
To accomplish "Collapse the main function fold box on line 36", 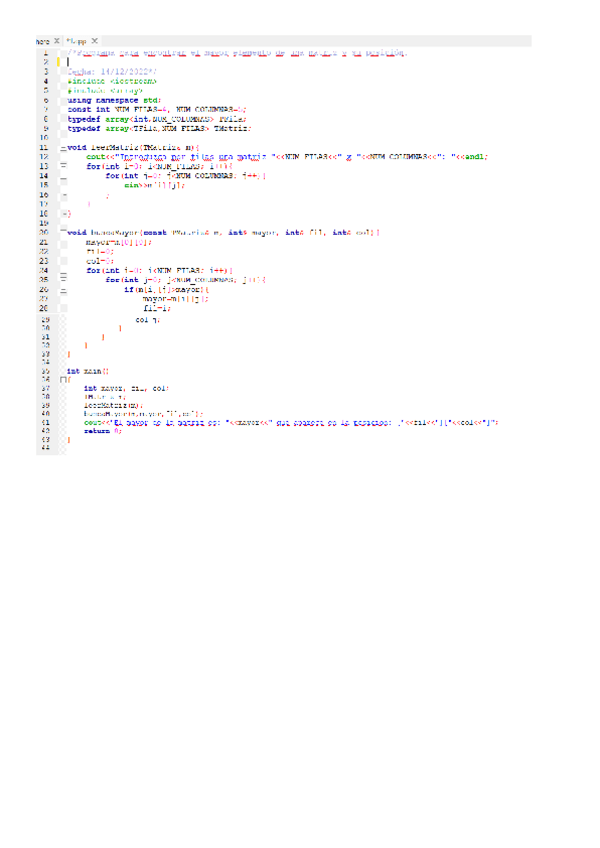I will tap(63, 379).
